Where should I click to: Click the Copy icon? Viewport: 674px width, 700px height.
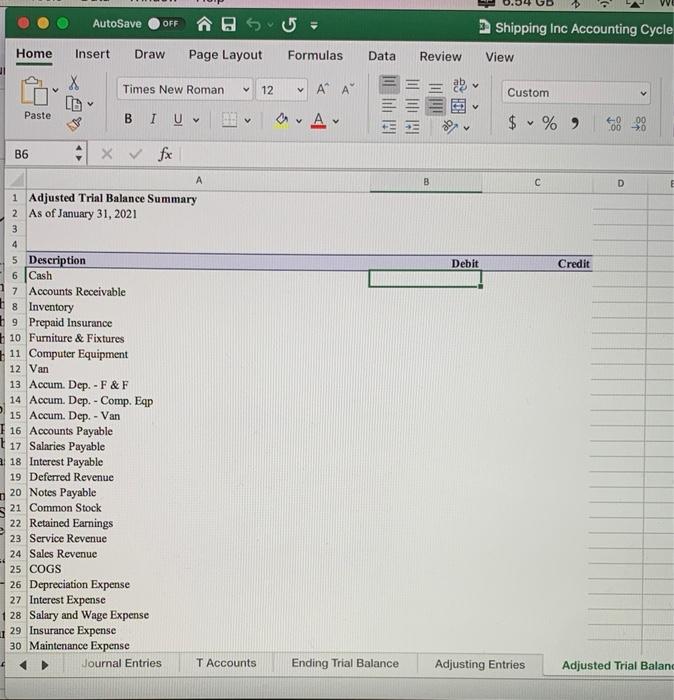point(74,104)
